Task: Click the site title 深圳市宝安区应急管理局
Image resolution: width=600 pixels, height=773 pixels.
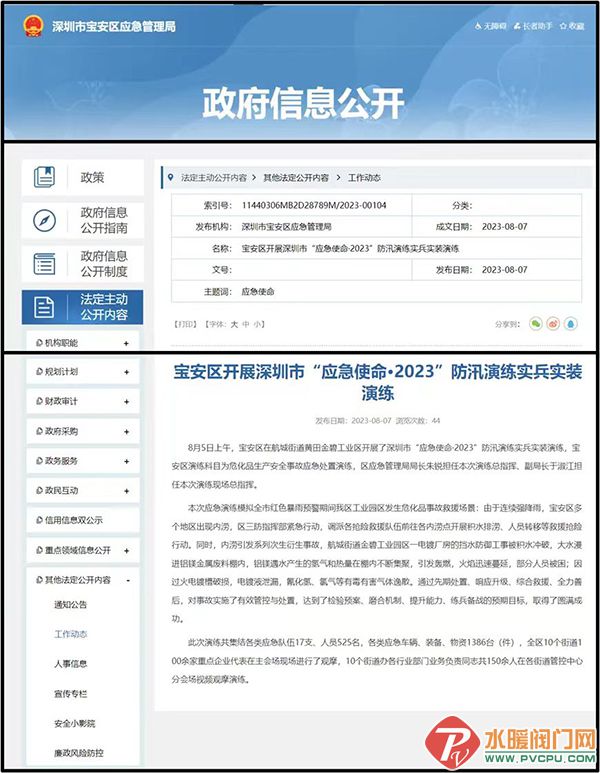Action: (x=114, y=26)
